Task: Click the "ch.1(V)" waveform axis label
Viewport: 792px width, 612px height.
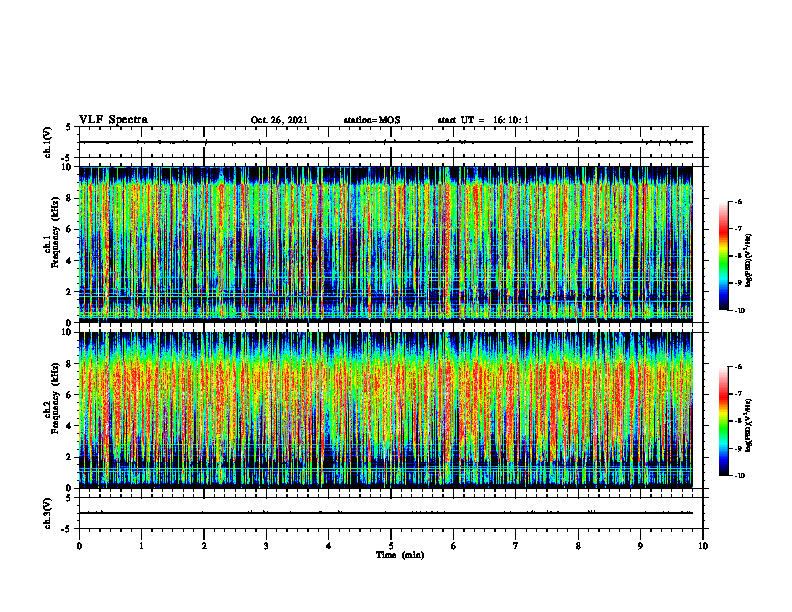Action: (48, 142)
